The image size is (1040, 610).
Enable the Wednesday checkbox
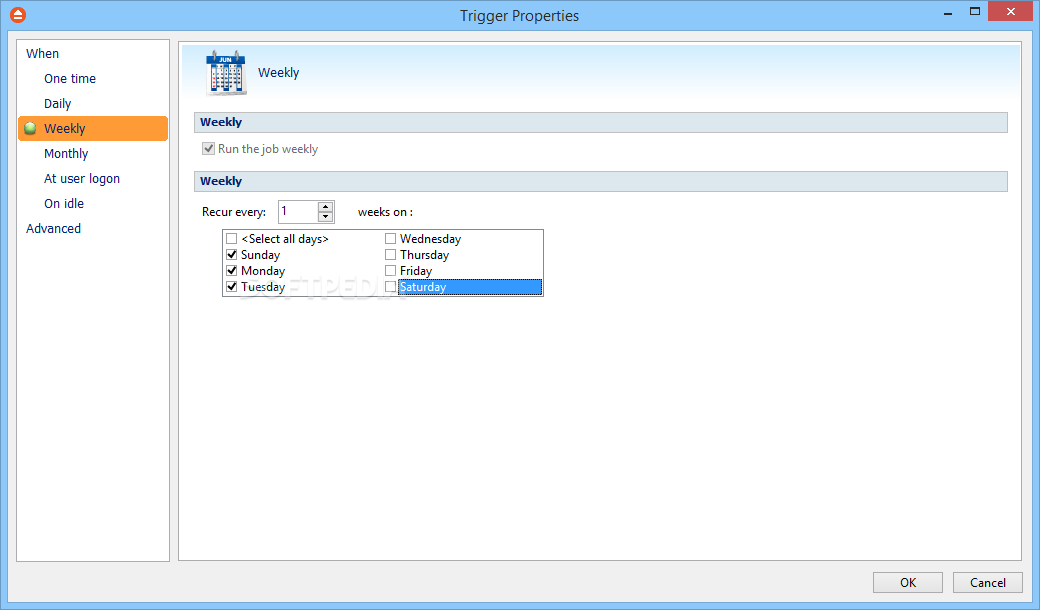click(x=391, y=239)
